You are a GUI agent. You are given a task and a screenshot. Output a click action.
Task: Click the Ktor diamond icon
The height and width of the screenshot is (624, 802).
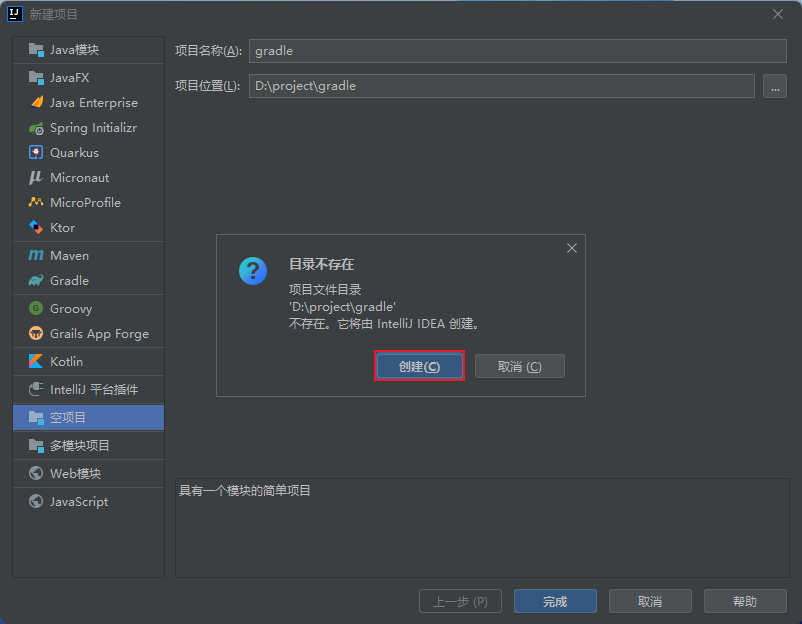(36, 227)
